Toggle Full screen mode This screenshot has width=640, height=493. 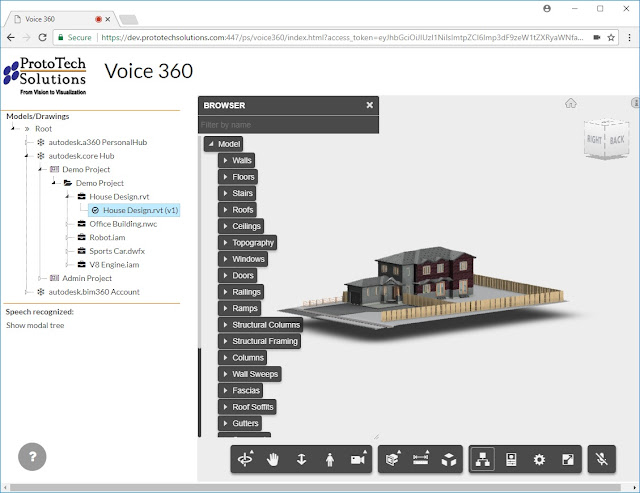tap(568, 460)
